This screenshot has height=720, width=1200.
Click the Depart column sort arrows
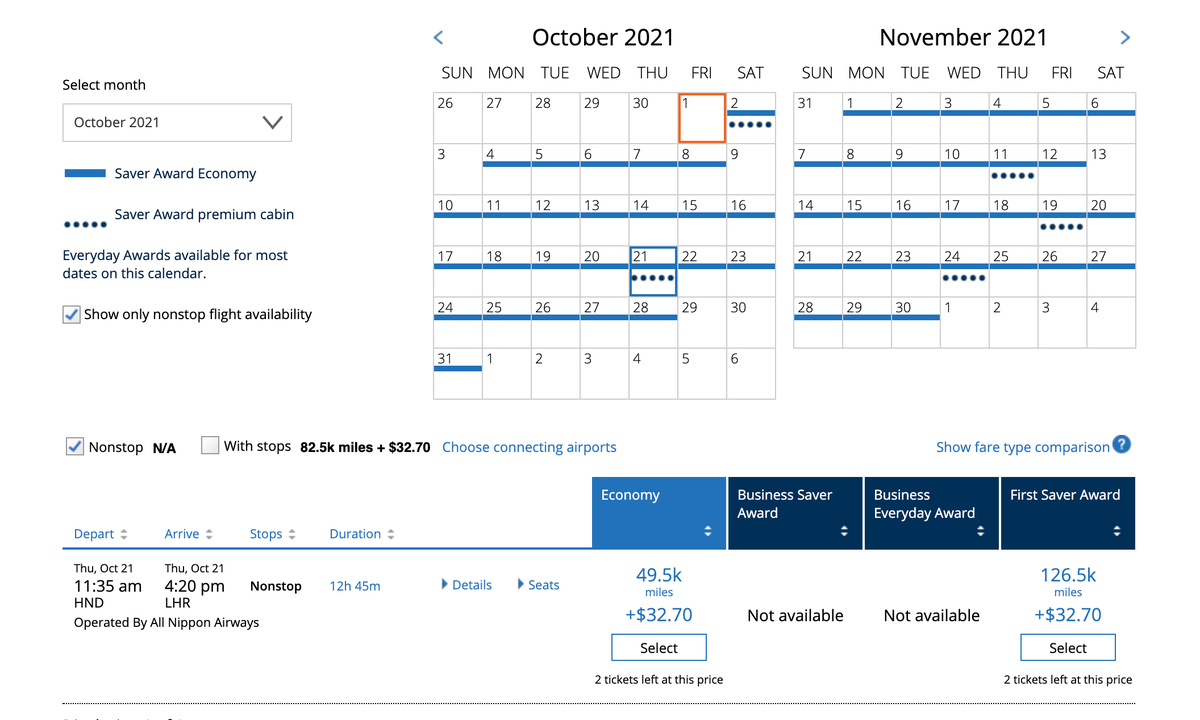[x=123, y=533]
